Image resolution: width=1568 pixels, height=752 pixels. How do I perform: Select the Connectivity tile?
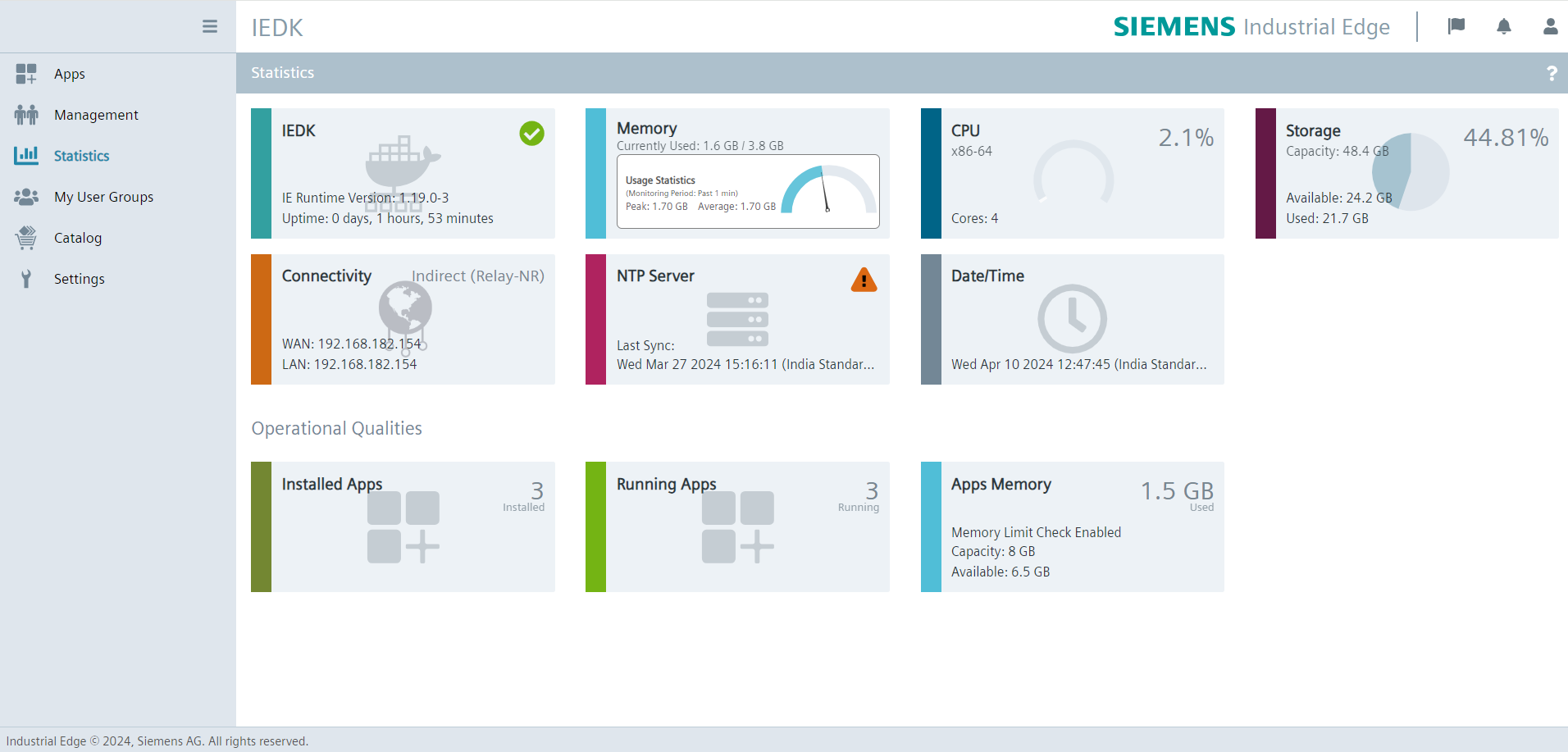coord(403,319)
